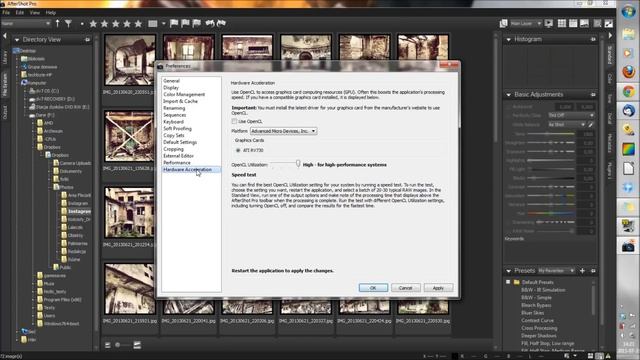Open the As Shot white balance dropdown
The width and height of the screenshot is (640, 360).
[567, 124]
